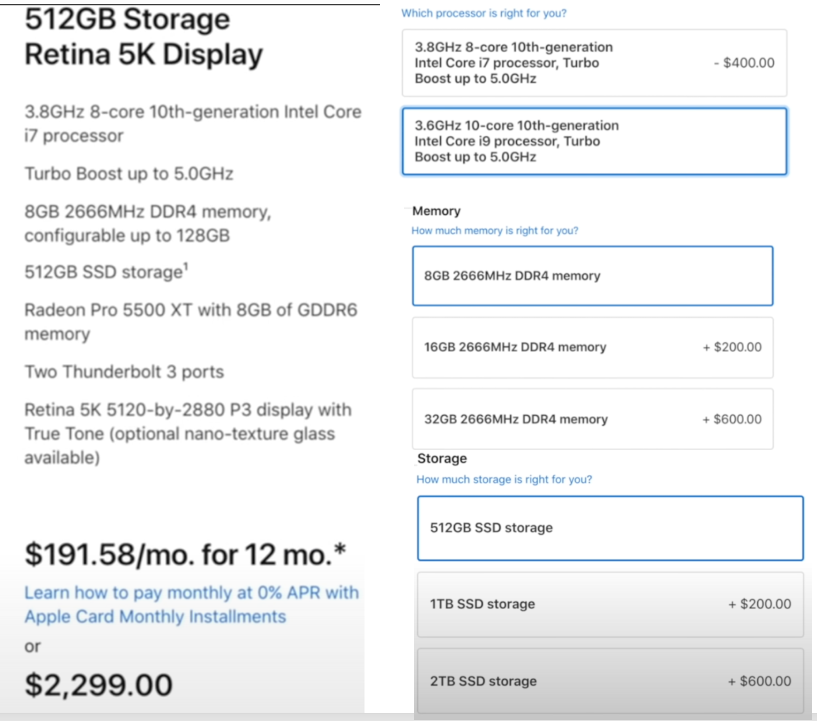Click the '+ $600.00' price beside 32GB memory
817x721 pixels.
point(732,419)
